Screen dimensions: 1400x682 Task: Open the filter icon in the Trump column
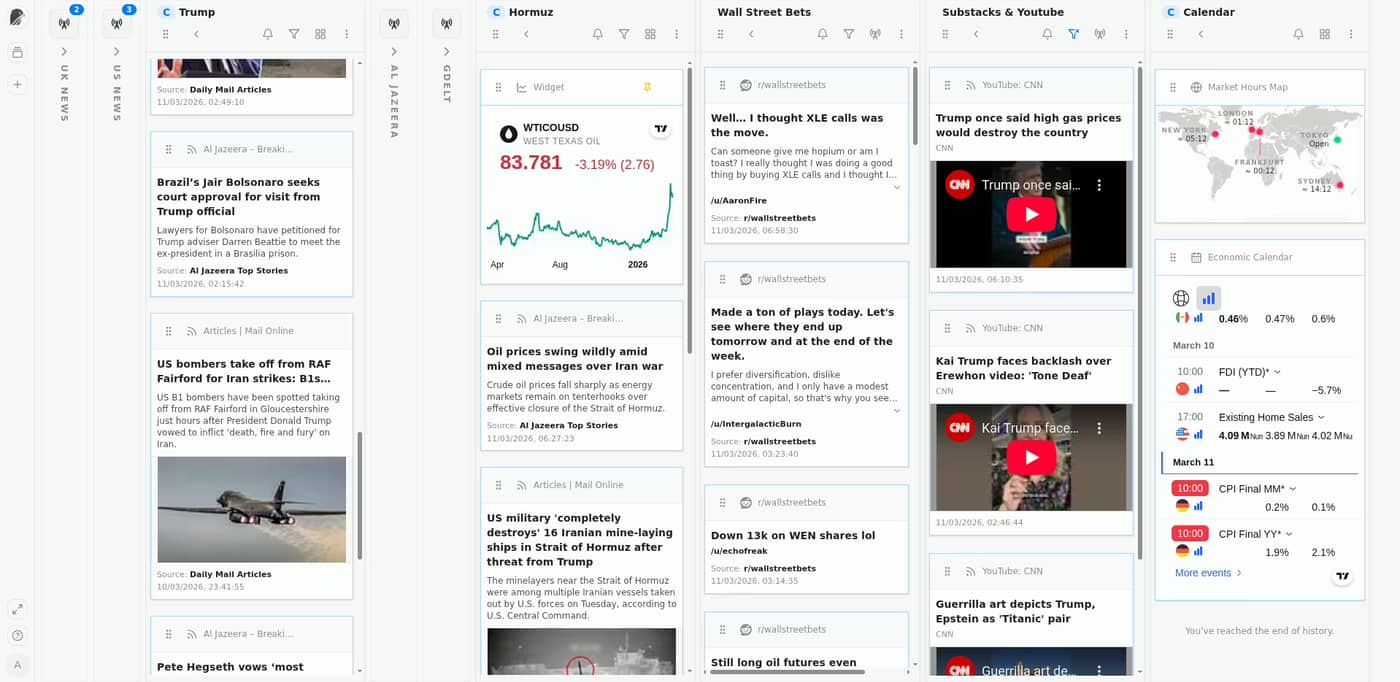click(294, 34)
